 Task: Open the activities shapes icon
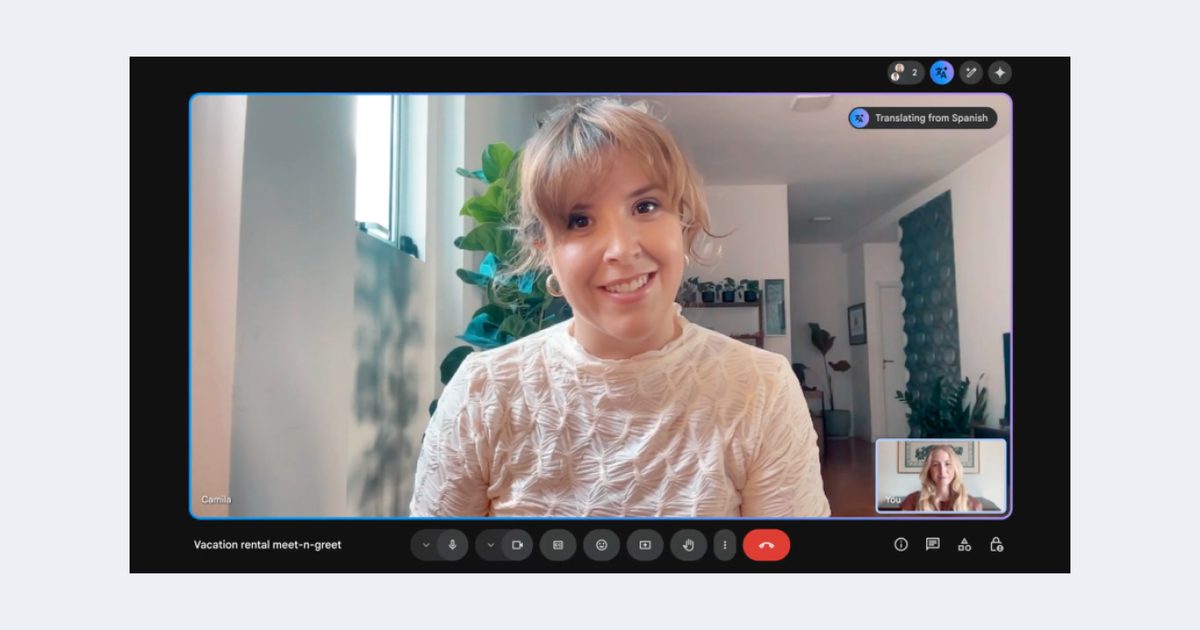(965, 545)
